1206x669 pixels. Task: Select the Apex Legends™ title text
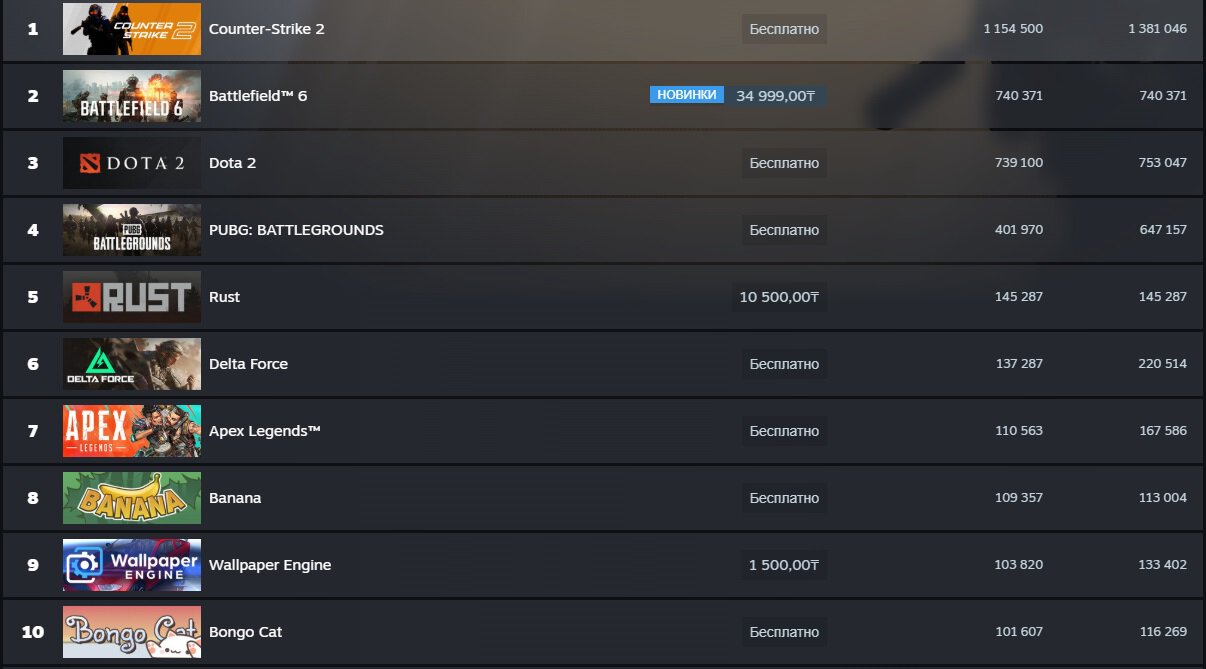coord(264,431)
